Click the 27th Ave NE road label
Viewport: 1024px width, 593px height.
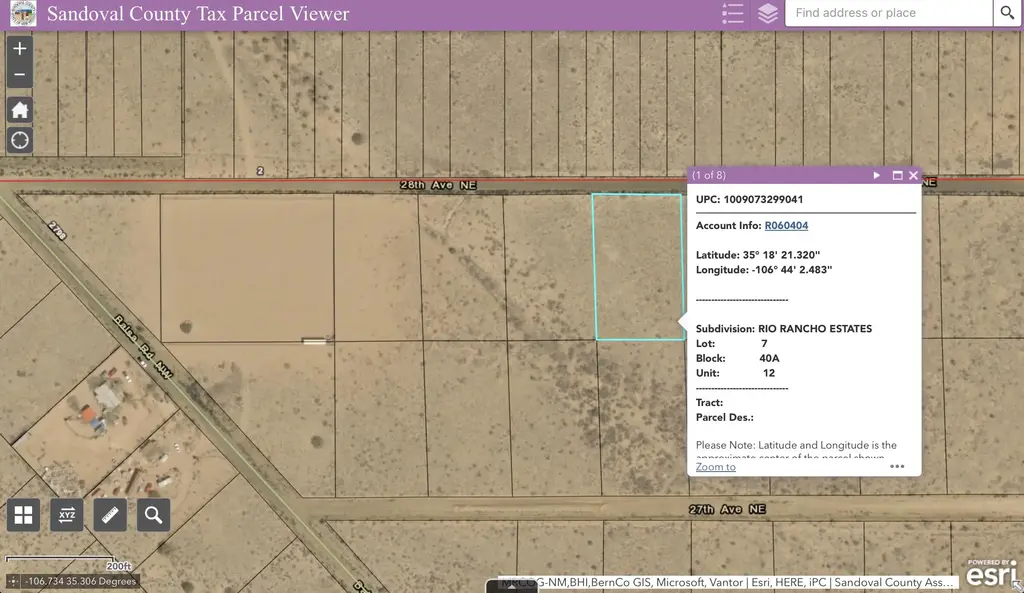(x=727, y=509)
